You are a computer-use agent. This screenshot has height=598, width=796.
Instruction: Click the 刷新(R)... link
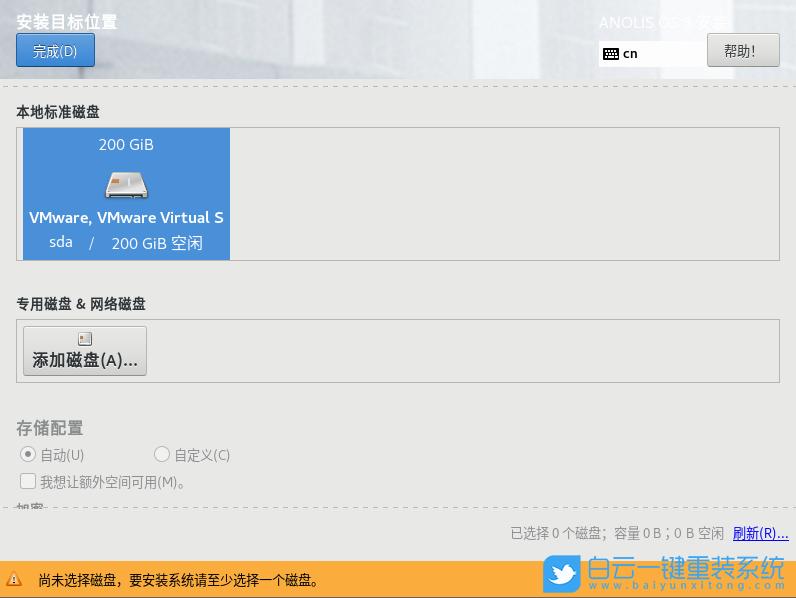760,533
